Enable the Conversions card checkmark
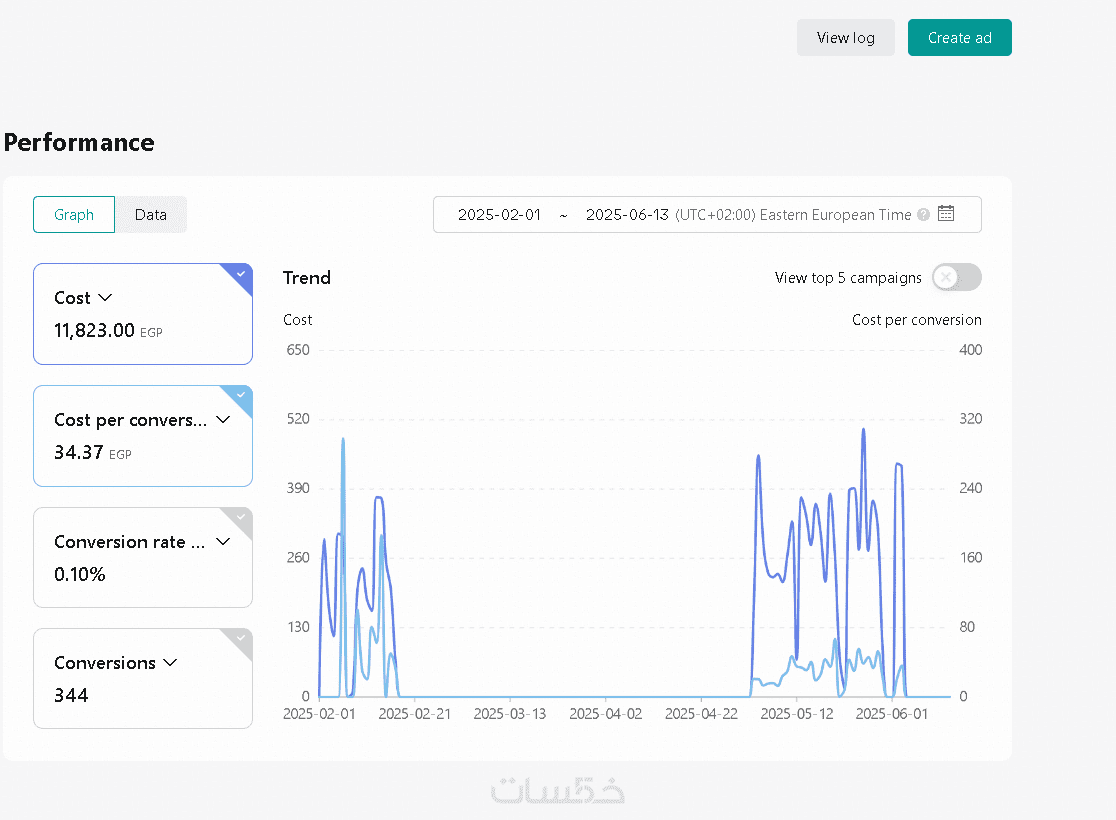The height and width of the screenshot is (820, 1116). 241,639
